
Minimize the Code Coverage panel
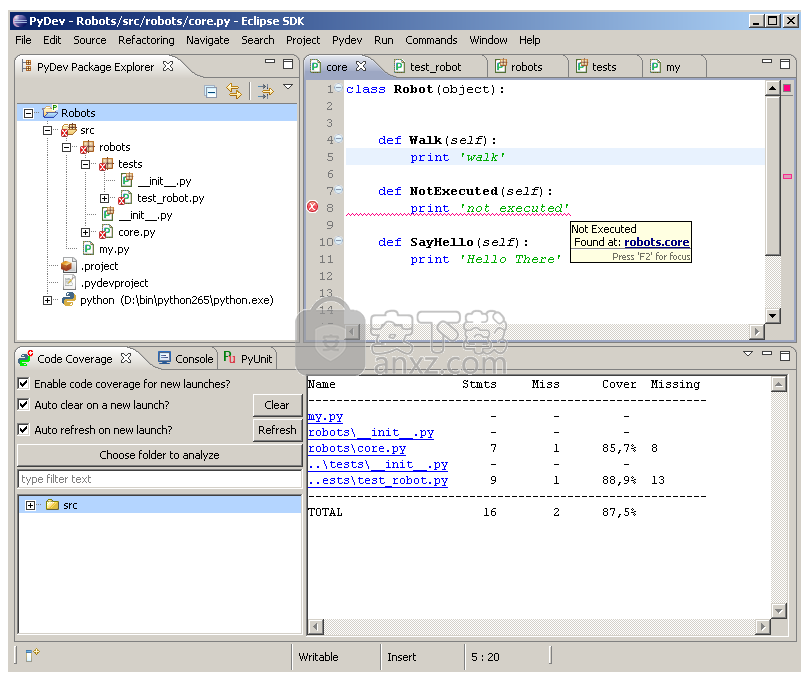(767, 353)
